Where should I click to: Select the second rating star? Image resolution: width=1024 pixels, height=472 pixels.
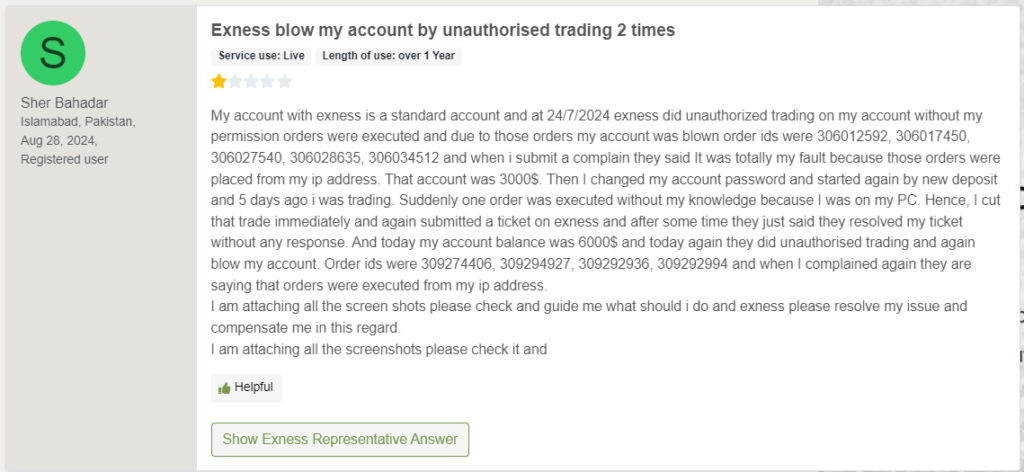click(x=235, y=82)
